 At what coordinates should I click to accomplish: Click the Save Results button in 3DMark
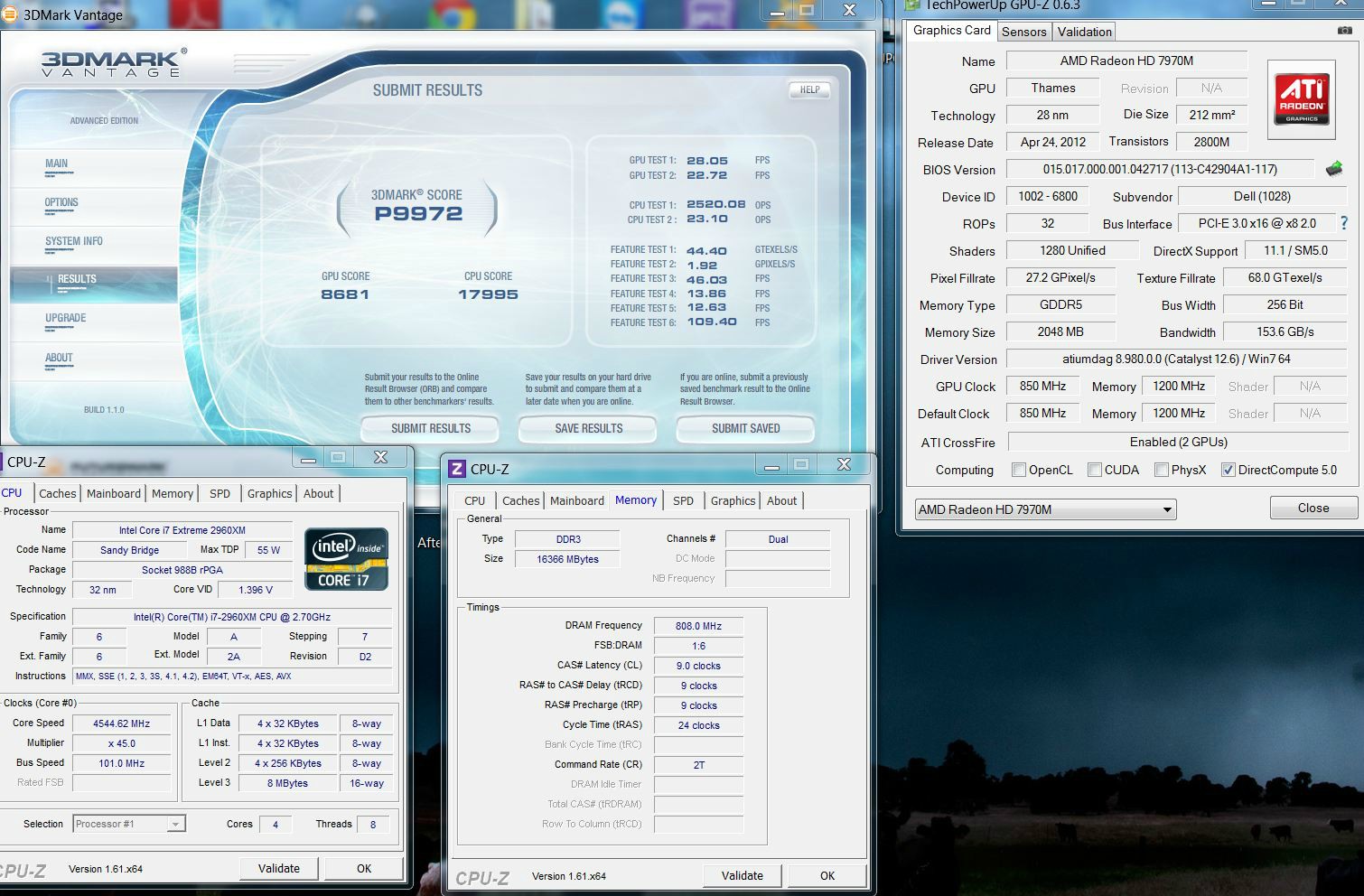click(588, 428)
